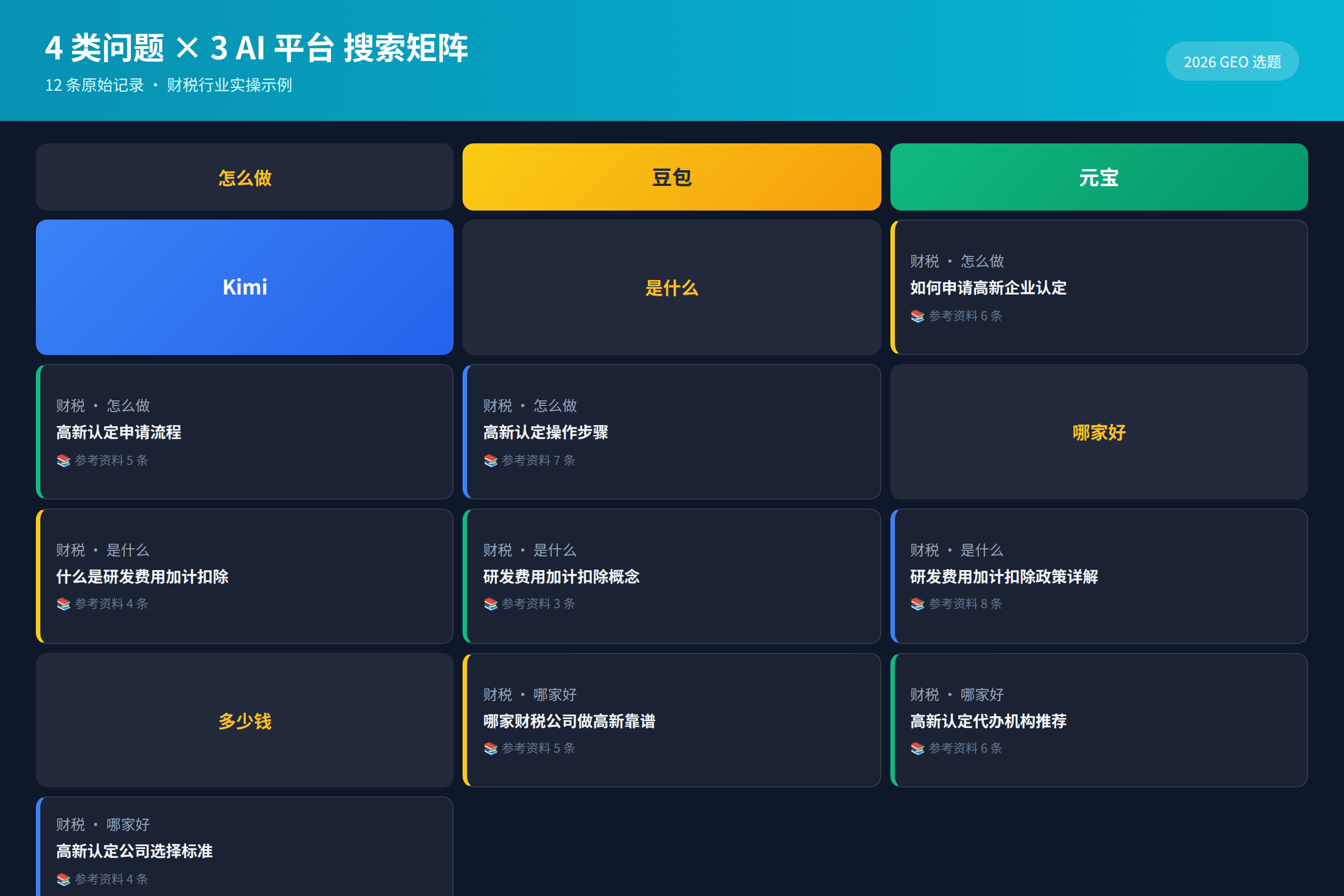Image resolution: width=1344 pixels, height=896 pixels.
Task: Select the 元宝 platform header
Action: (x=1099, y=177)
